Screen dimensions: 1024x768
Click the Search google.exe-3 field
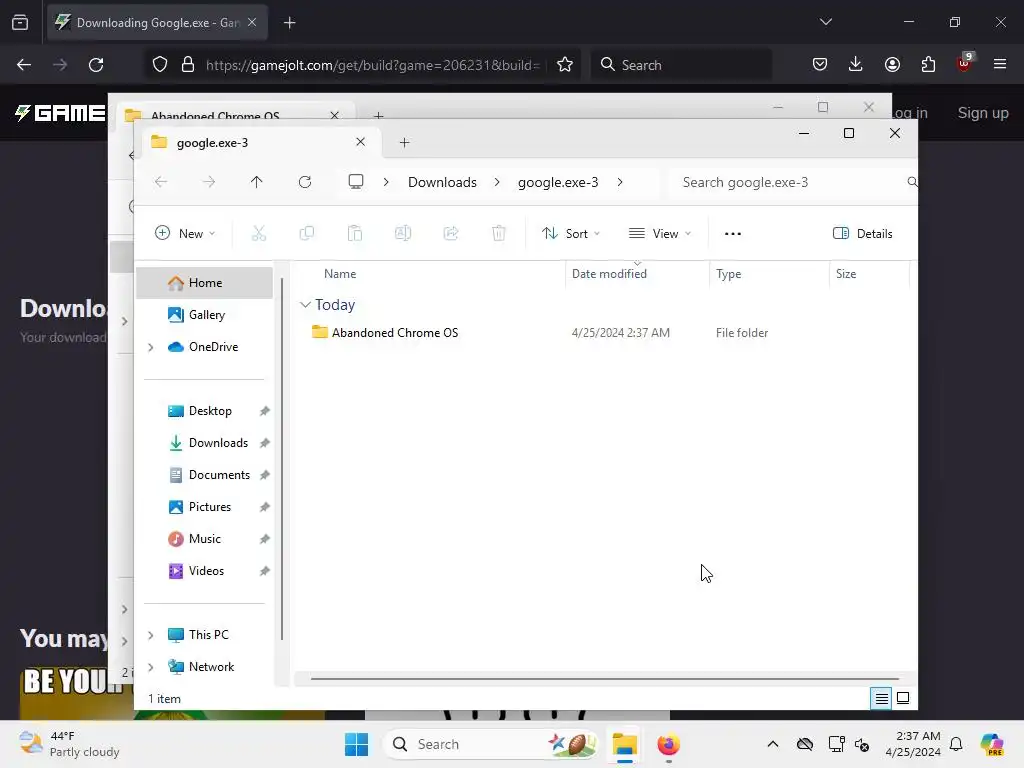pyautogui.click(x=793, y=182)
